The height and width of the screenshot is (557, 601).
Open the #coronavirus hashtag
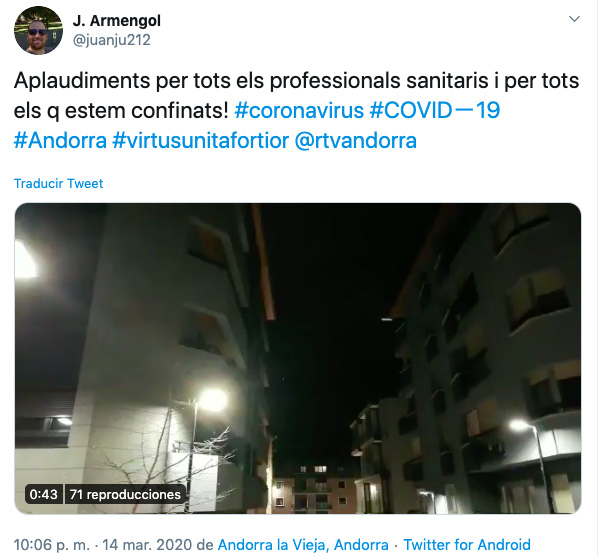pyautogui.click(x=299, y=111)
